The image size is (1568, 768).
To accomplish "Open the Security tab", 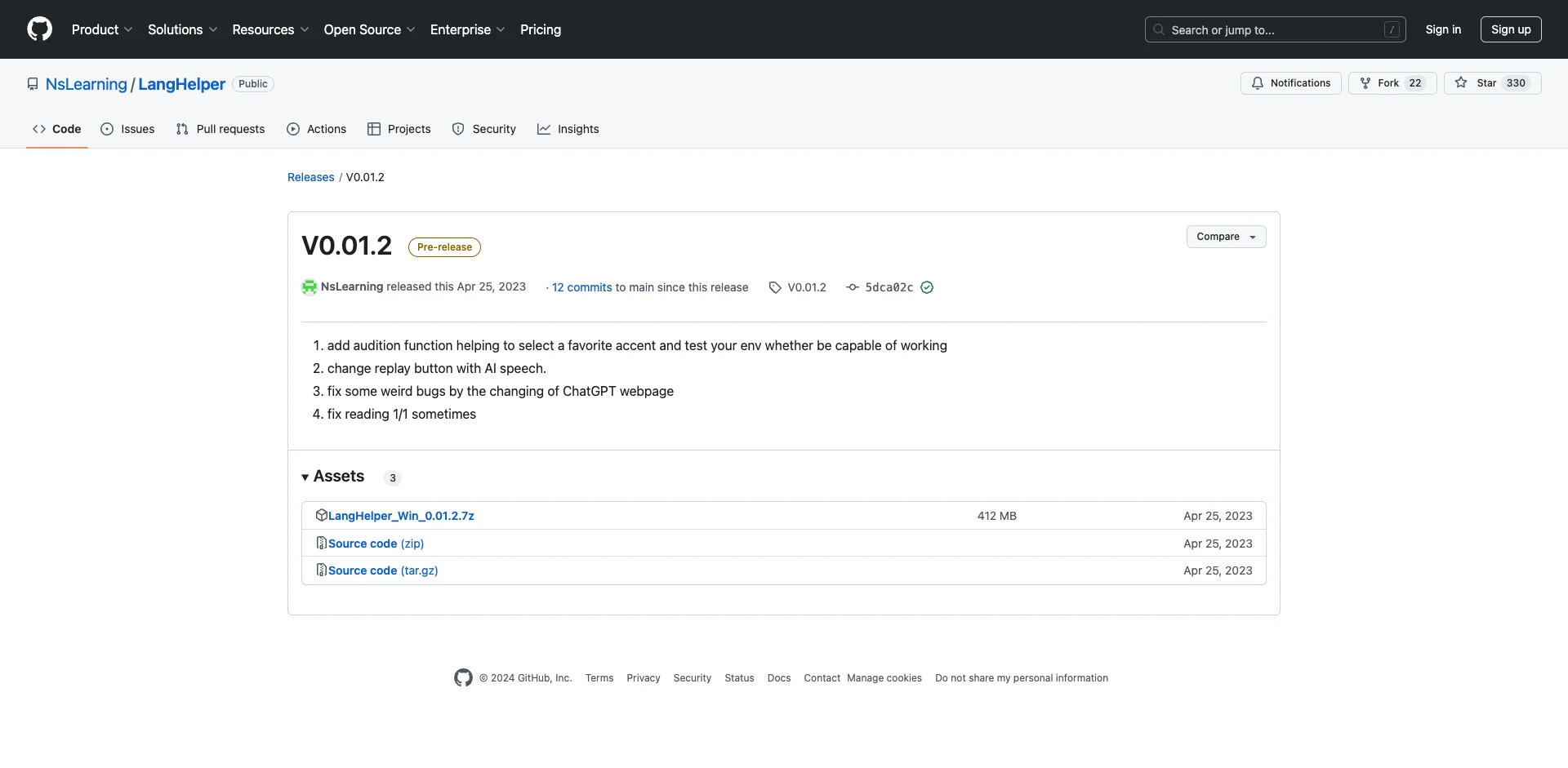I will (484, 129).
